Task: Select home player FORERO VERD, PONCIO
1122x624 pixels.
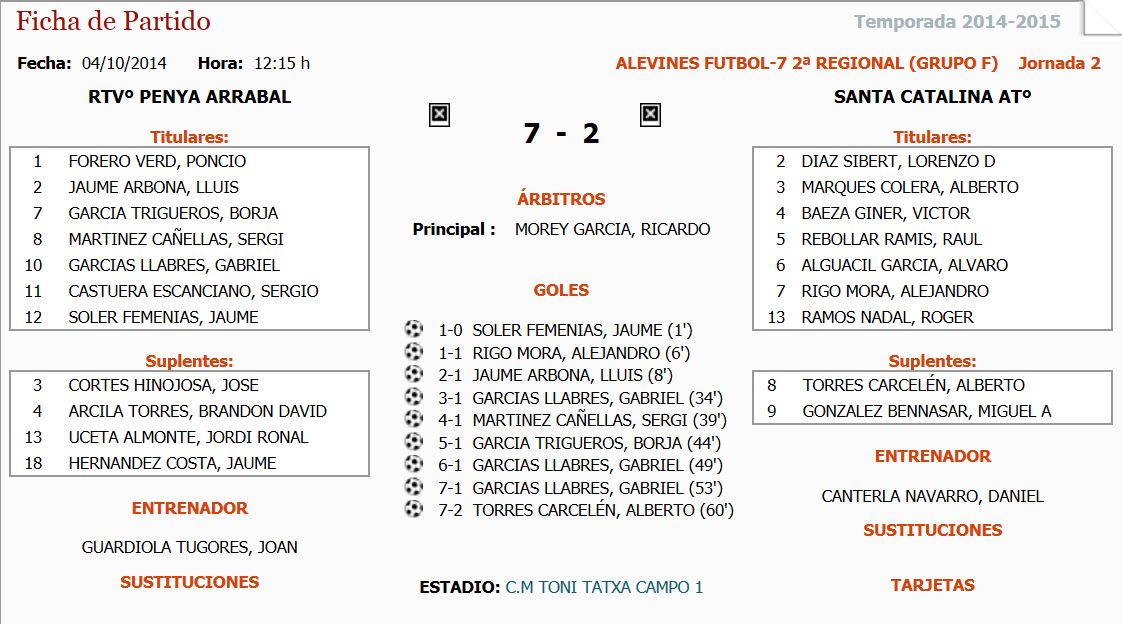Action: [157, 161]
